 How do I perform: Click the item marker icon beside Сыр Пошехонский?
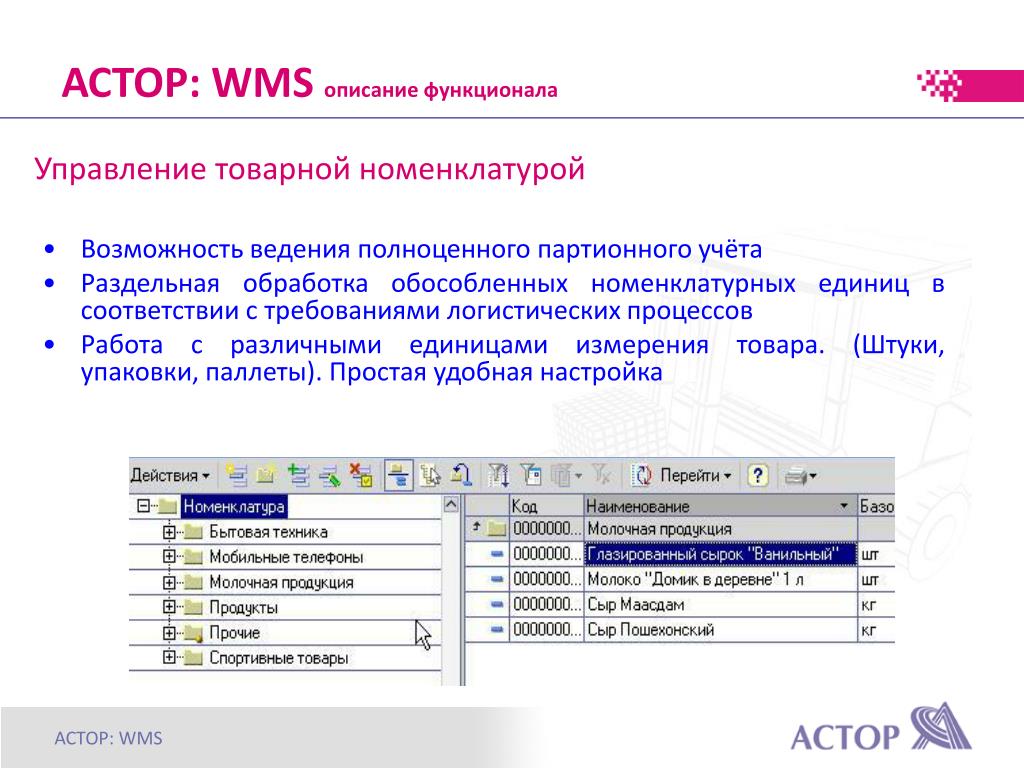[497, 630]
